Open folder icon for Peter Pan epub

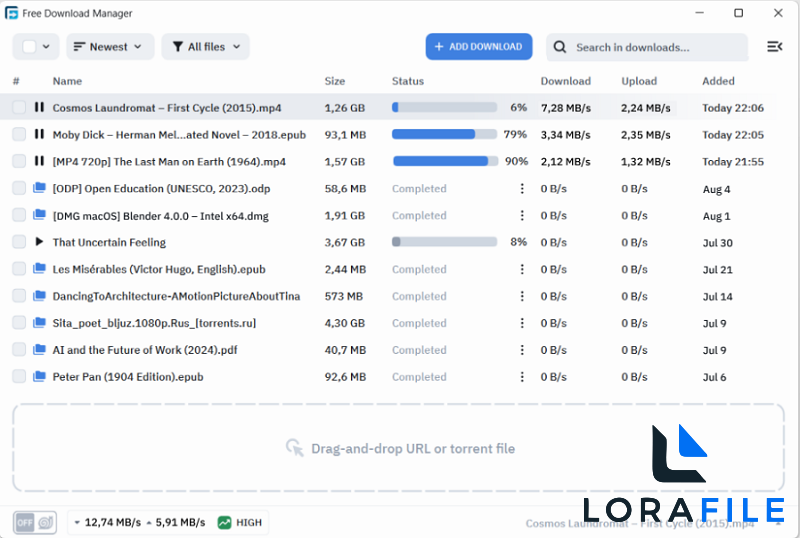(39, 377)
